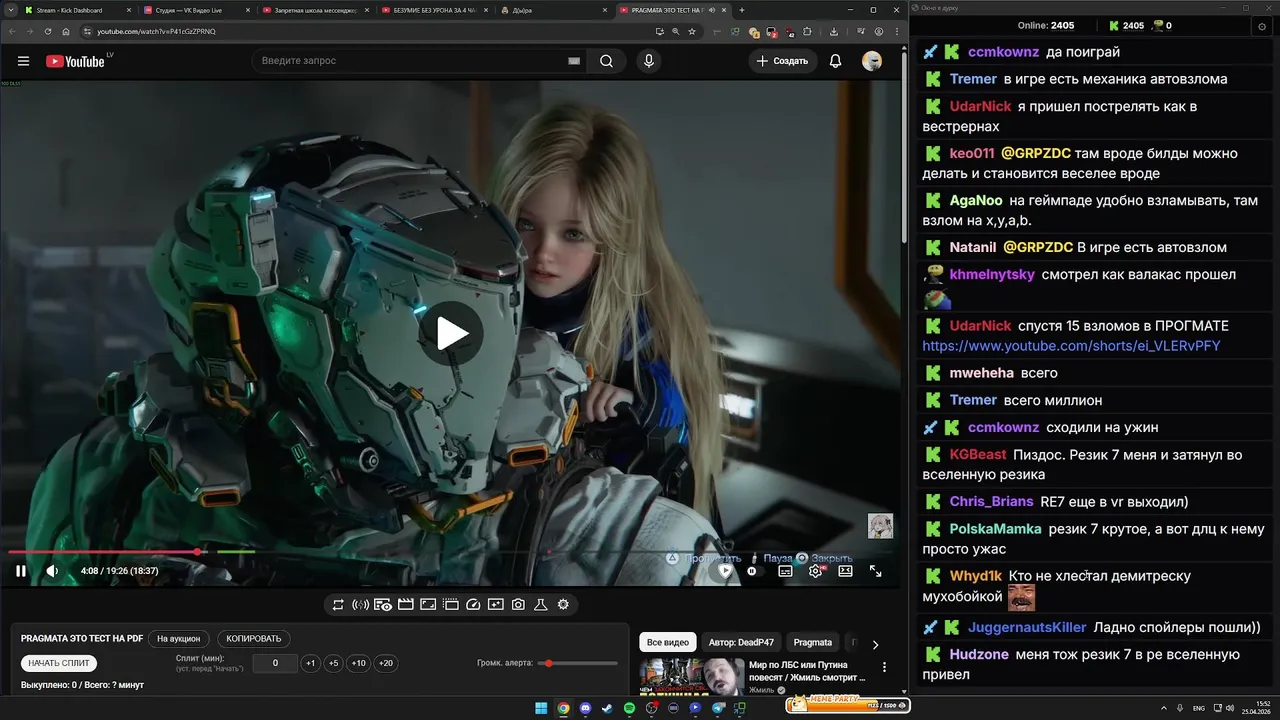
Task: Open the YouTube hamburger guide menu
Action: [23, 61]
